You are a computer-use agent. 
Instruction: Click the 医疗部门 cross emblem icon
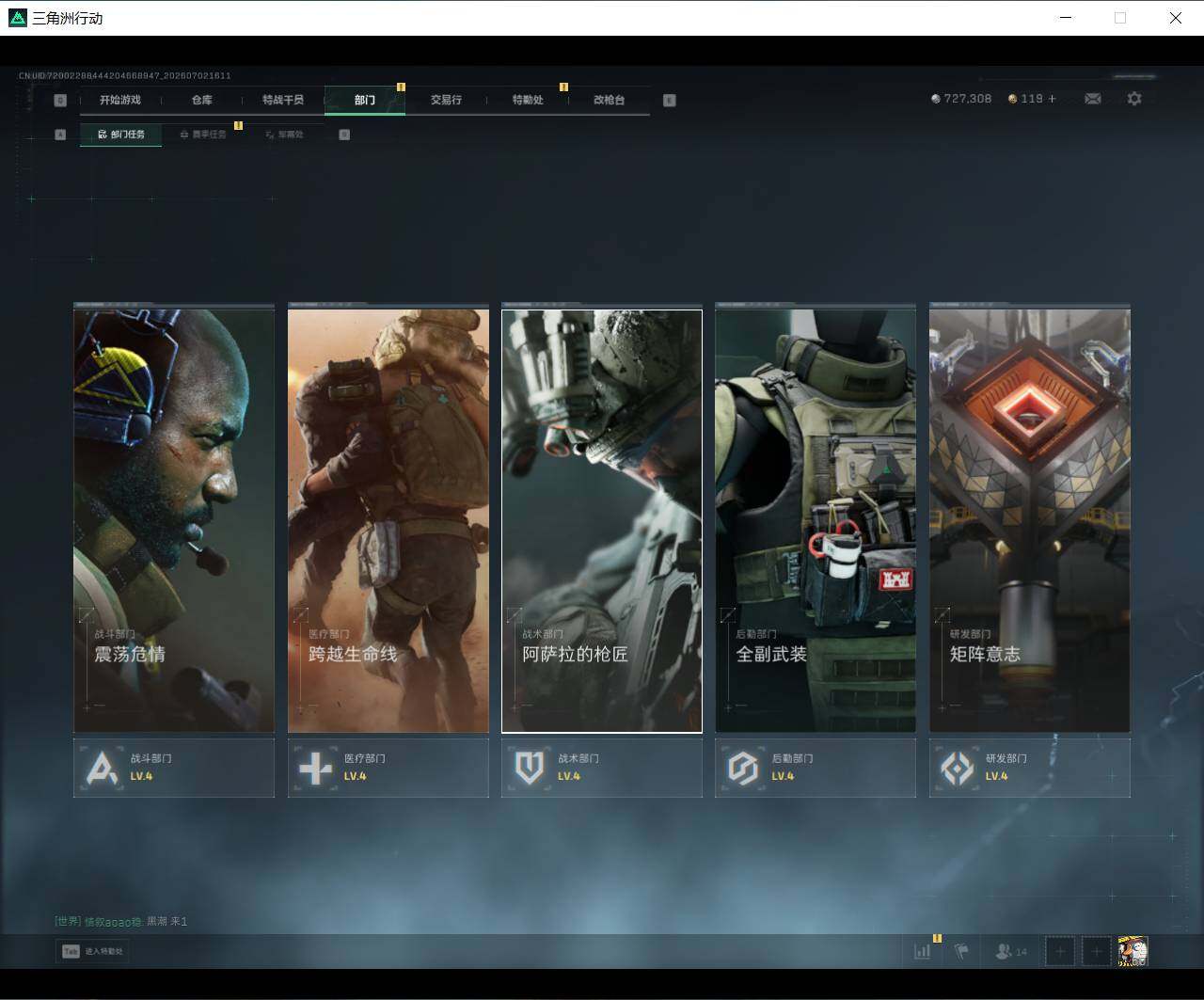(x=315, y=768)
